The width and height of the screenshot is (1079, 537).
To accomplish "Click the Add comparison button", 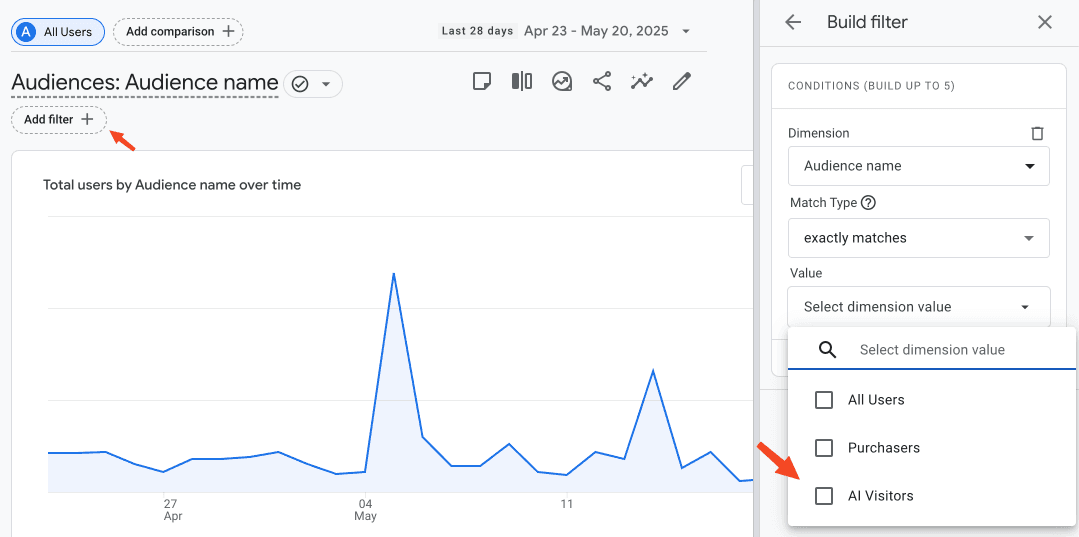I will pyautogui.click(x=178, y=32).
